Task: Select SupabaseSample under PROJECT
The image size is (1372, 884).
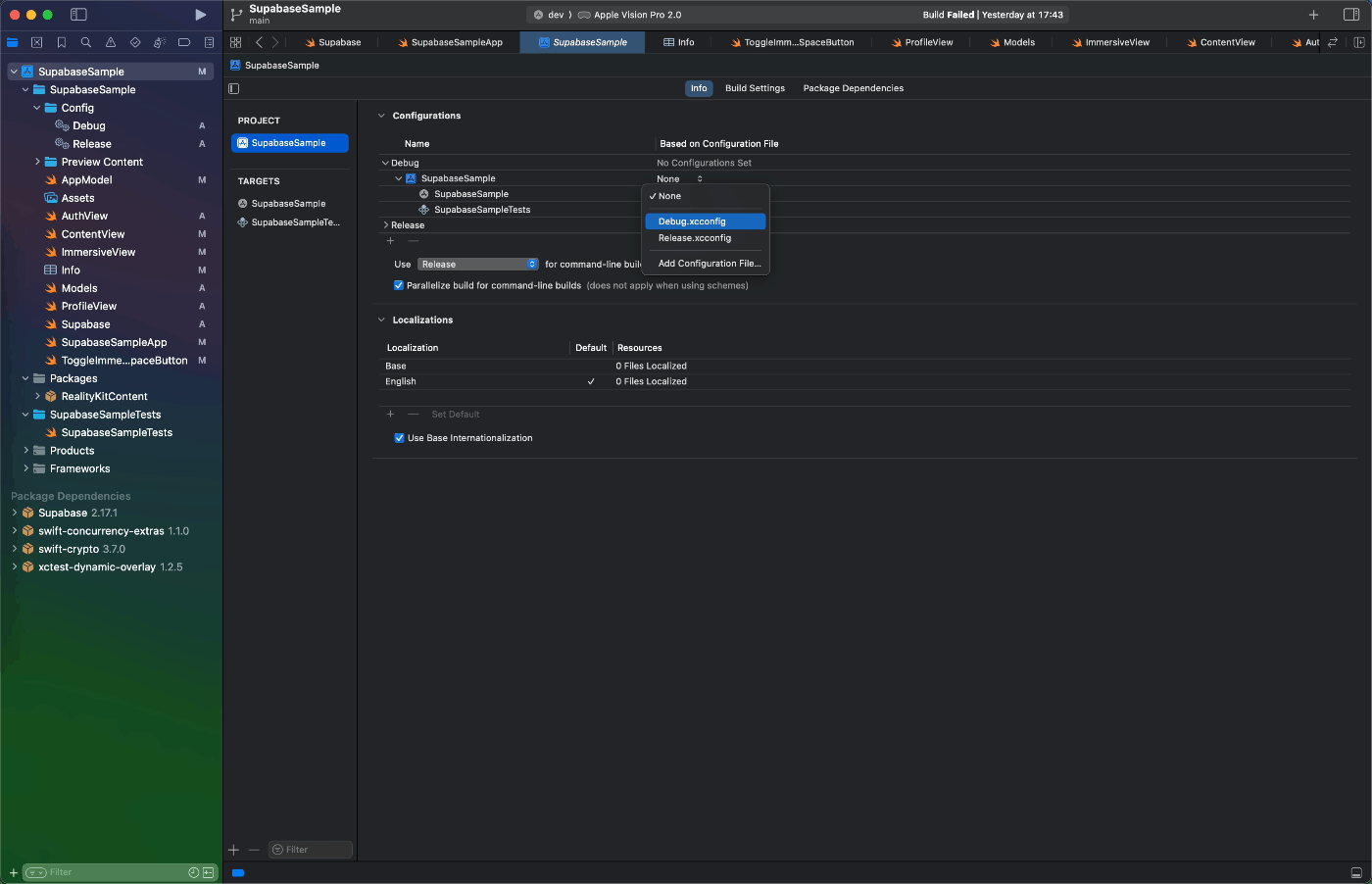Action: coord(289,143)
